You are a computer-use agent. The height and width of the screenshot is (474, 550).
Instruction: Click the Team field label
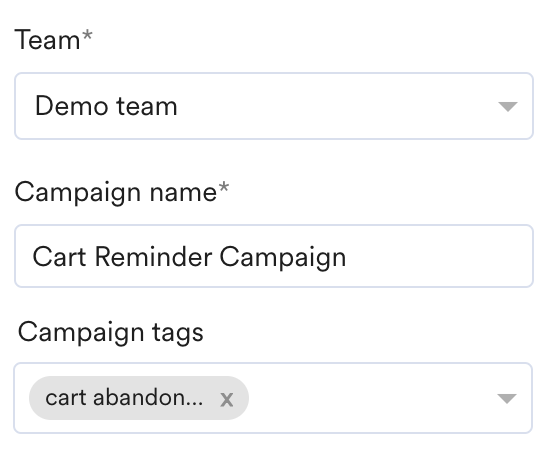click(x=47, y=40)
